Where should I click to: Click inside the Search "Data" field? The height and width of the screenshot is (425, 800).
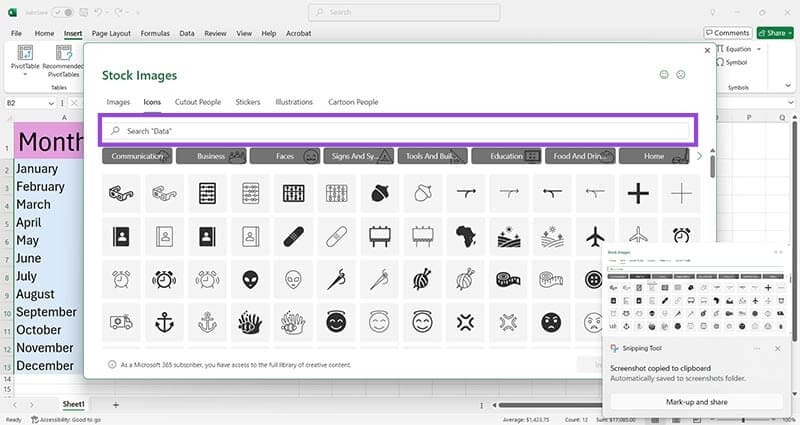397,131
